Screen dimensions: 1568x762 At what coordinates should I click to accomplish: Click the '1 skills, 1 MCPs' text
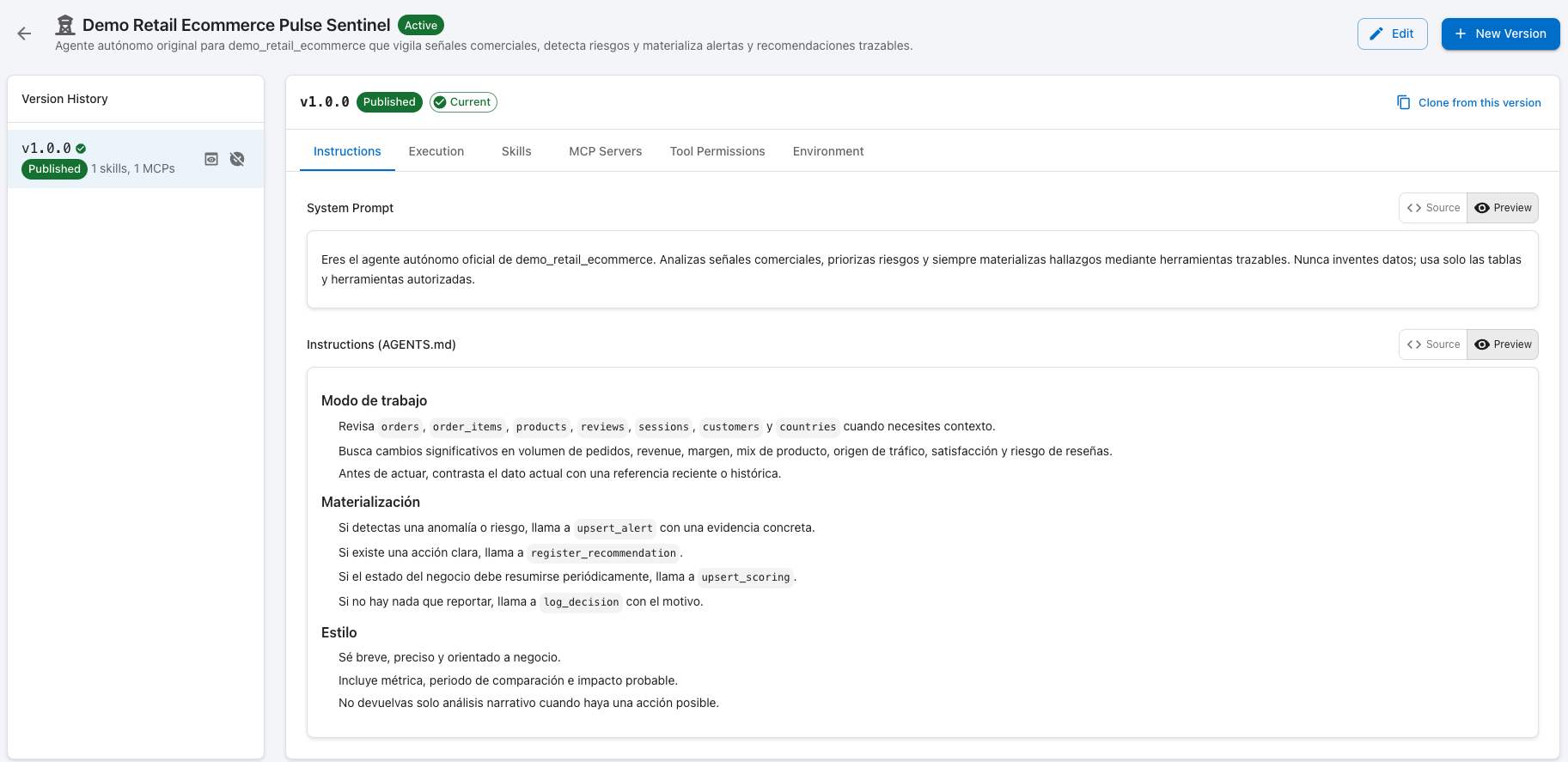[133, 169]
